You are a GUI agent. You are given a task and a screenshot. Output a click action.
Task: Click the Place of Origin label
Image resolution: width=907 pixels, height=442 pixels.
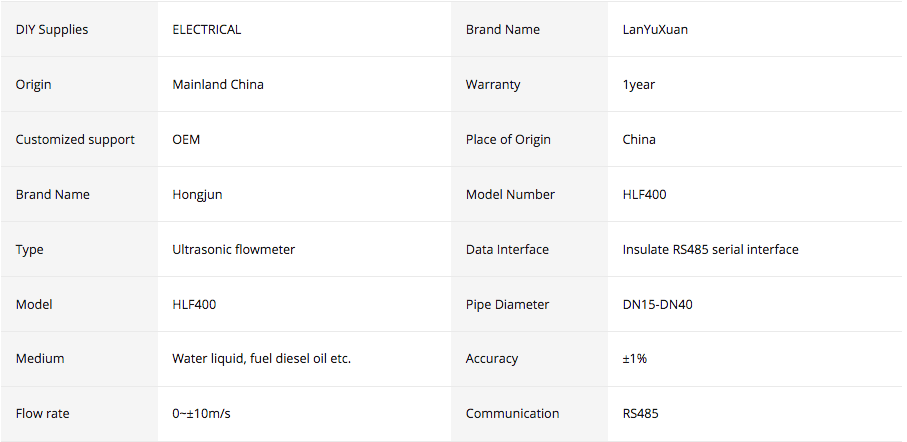[x=508, y=140]
